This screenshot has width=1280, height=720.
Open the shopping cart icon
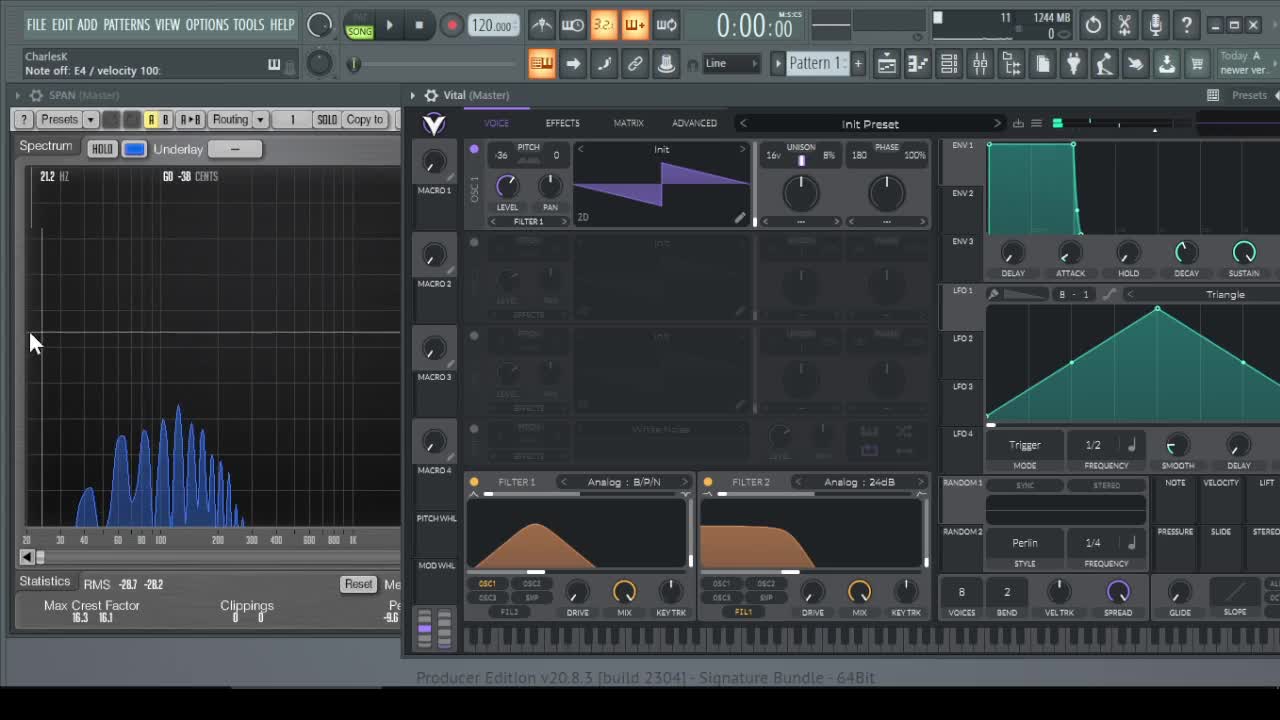(x=1197, y=64)
